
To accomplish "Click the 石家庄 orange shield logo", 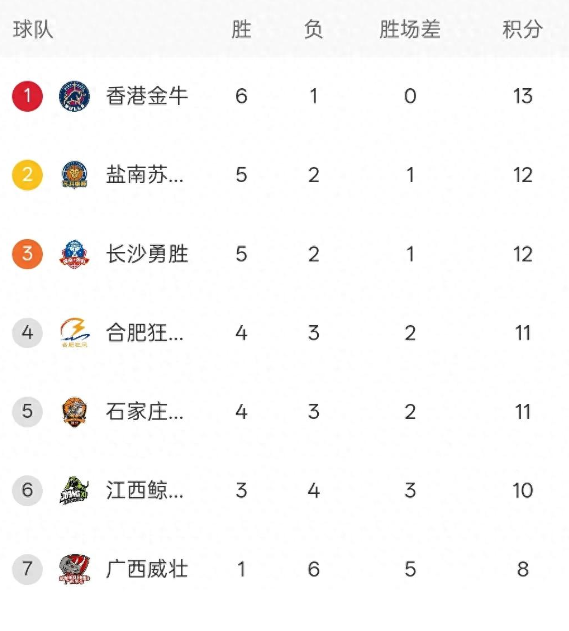I will point(74,412).
